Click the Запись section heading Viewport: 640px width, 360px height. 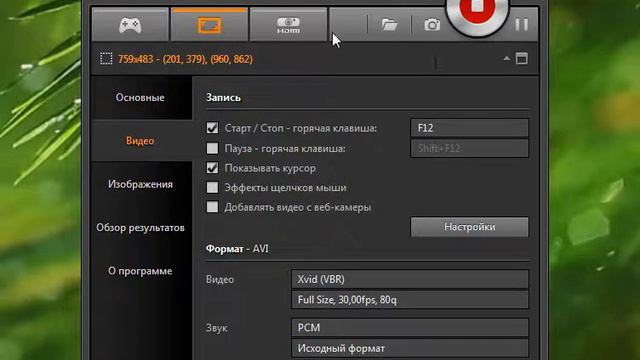pyautogui.click(x=223, y=98)
